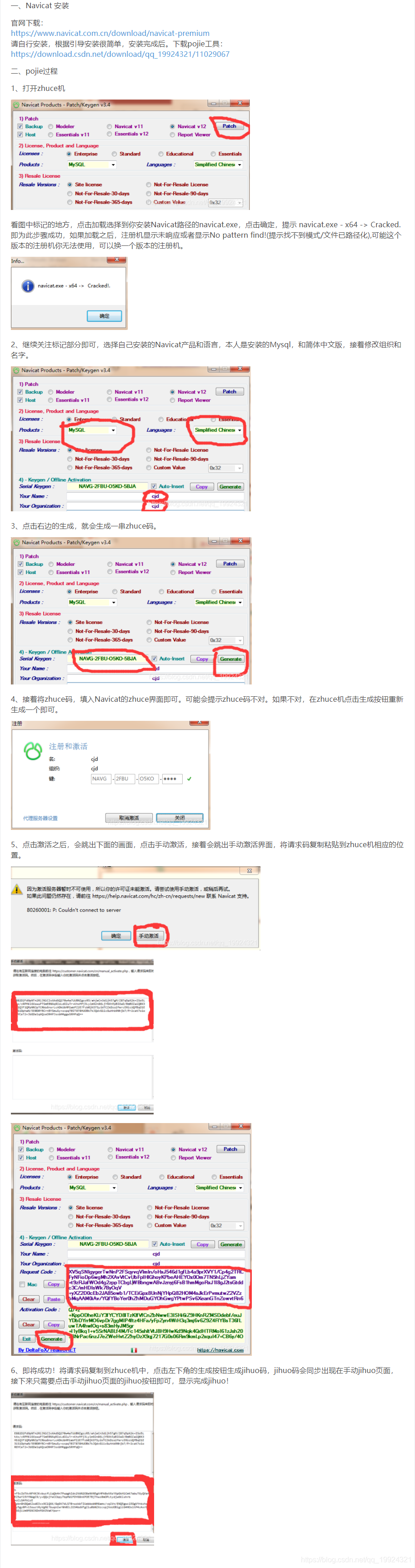The image size is (415, 1568).
Task: Click the Your Name field in step 2 keygen
Action: (155, 496)
